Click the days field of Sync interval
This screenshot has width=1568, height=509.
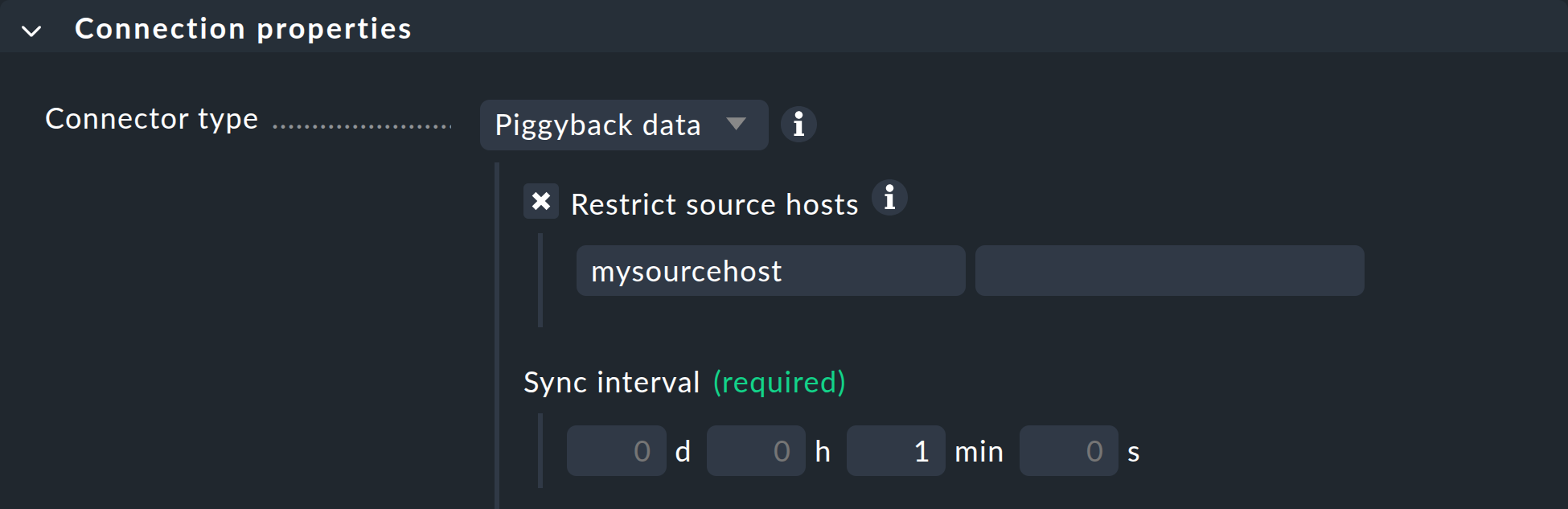[x=616, y=451]
